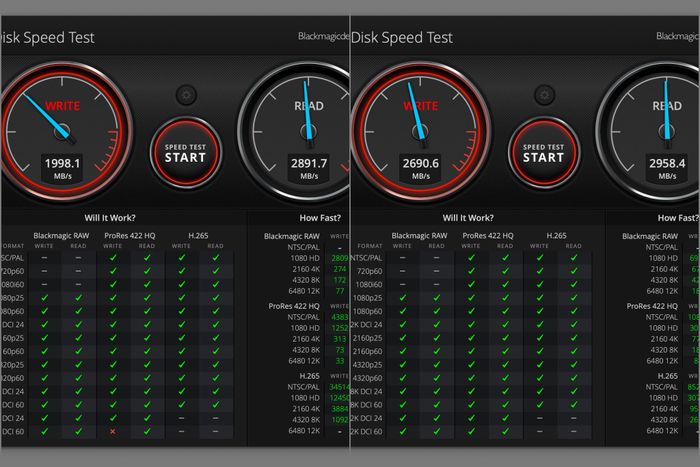The image size is (700, 467).
Task: Click '4320 8K' under left Blackmagic RAW How Fast
Action: 306,280
